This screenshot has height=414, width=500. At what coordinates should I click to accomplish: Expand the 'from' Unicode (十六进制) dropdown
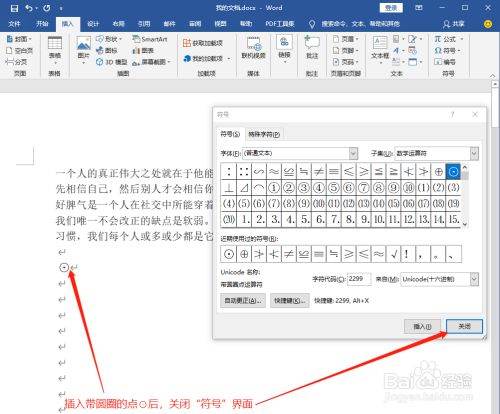coord(474,279)
